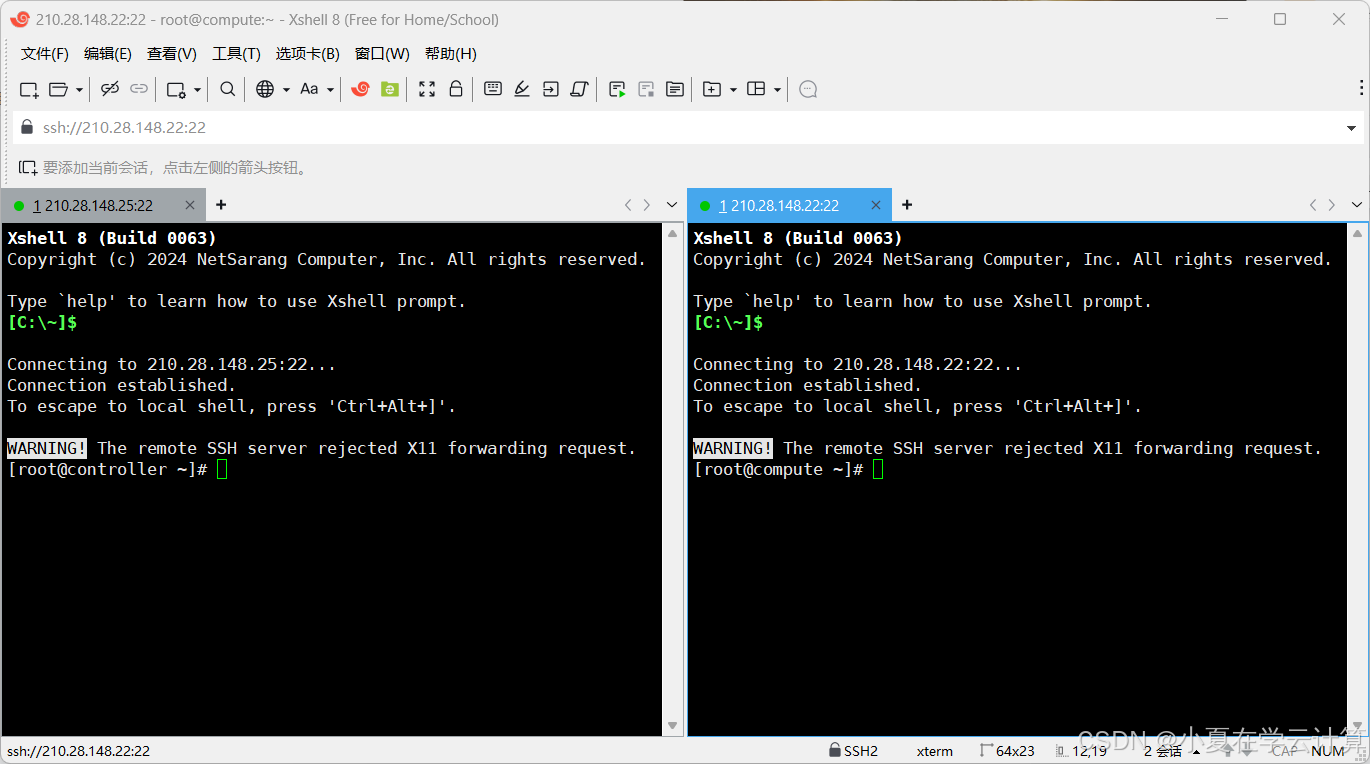
Task: Click the Highlight pen toolbar icon
Action: (522, 89)
